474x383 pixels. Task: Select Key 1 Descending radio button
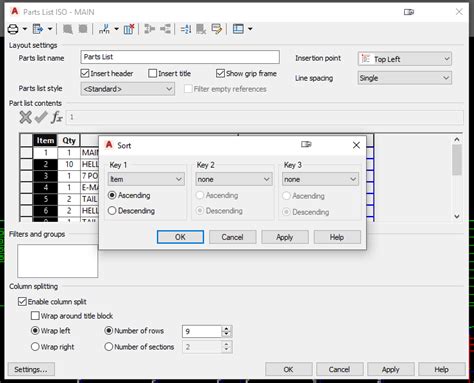[x=112, y=211]
